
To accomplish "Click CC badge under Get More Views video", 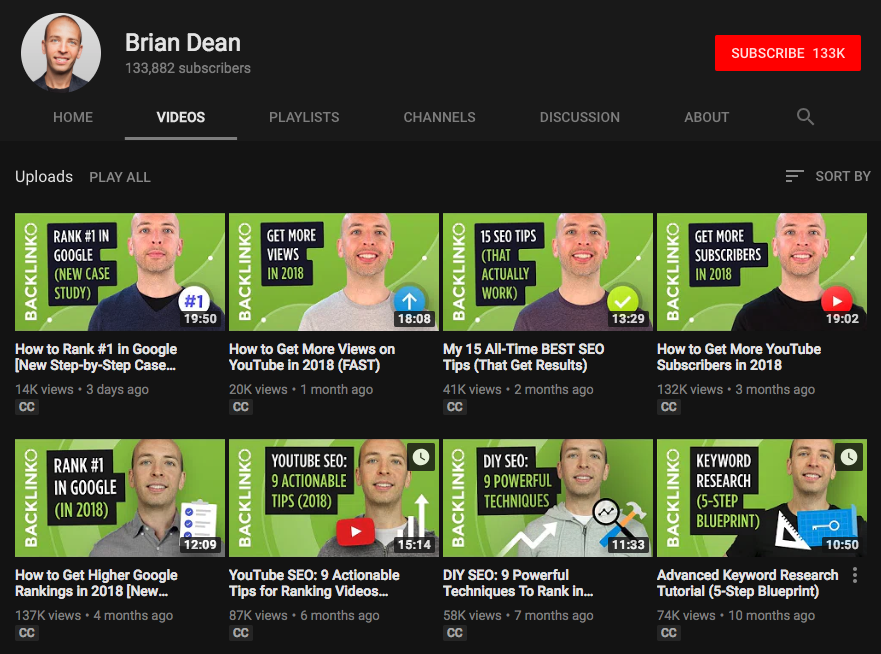I will pyautogui.click(x=241, y=407).
